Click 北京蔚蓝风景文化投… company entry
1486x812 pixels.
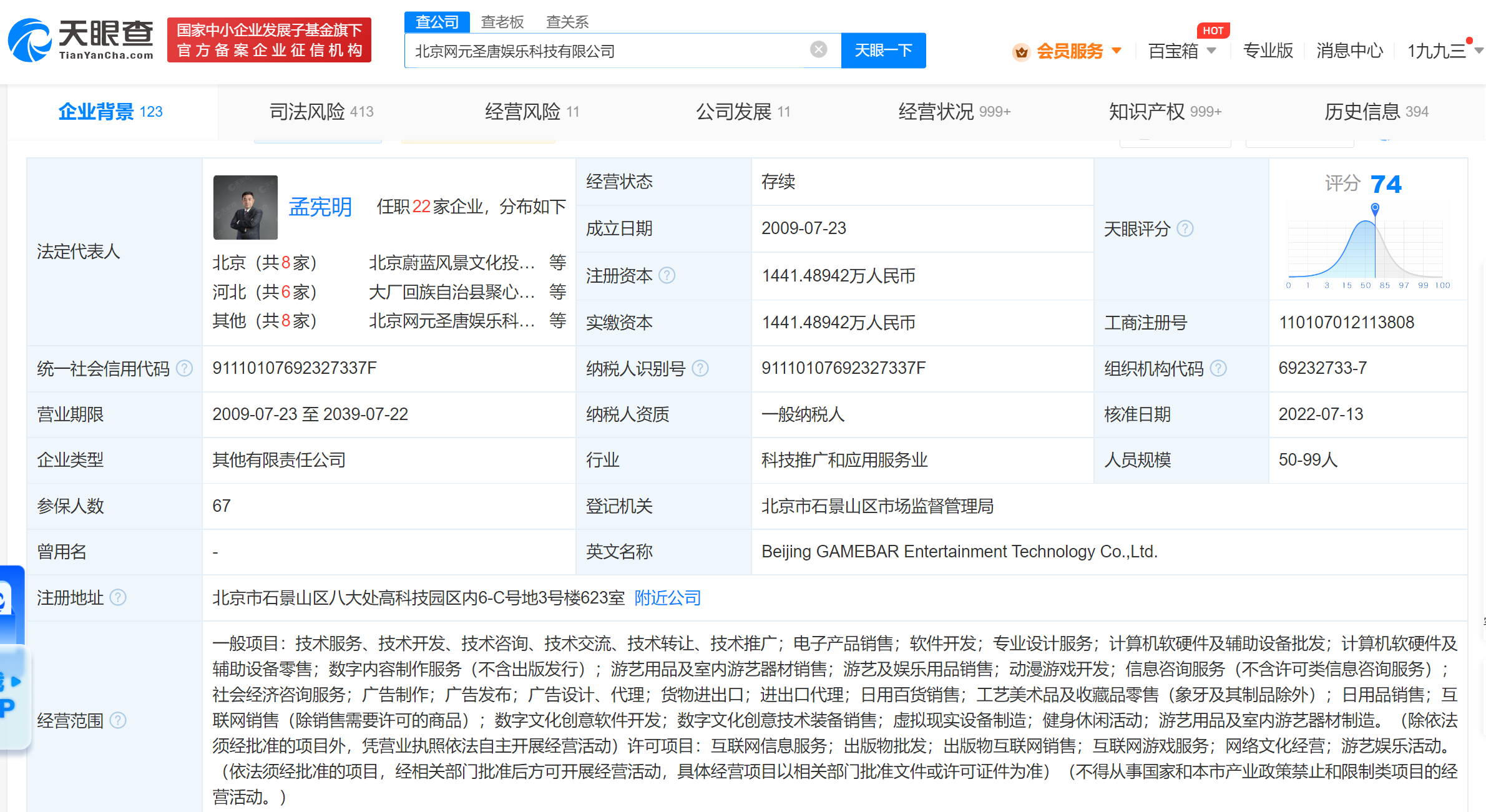(x=452, y=263)
